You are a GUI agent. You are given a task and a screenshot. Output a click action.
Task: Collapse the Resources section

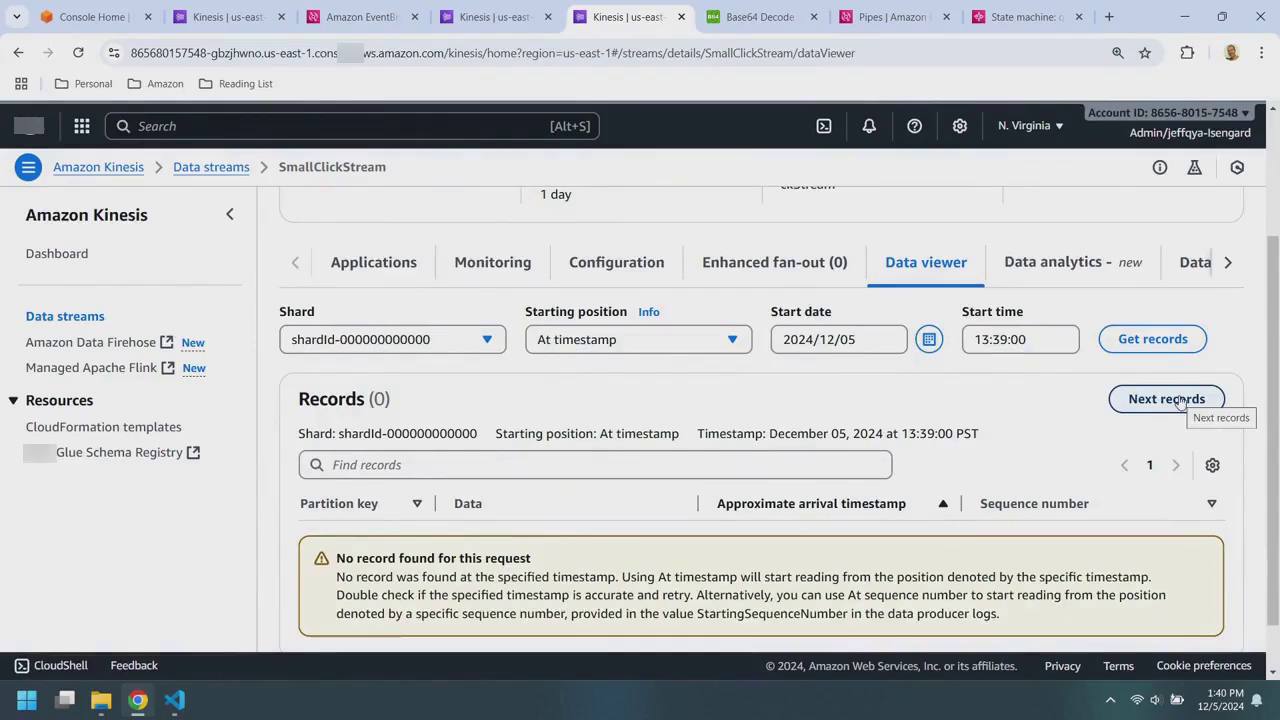coord(13,400)
